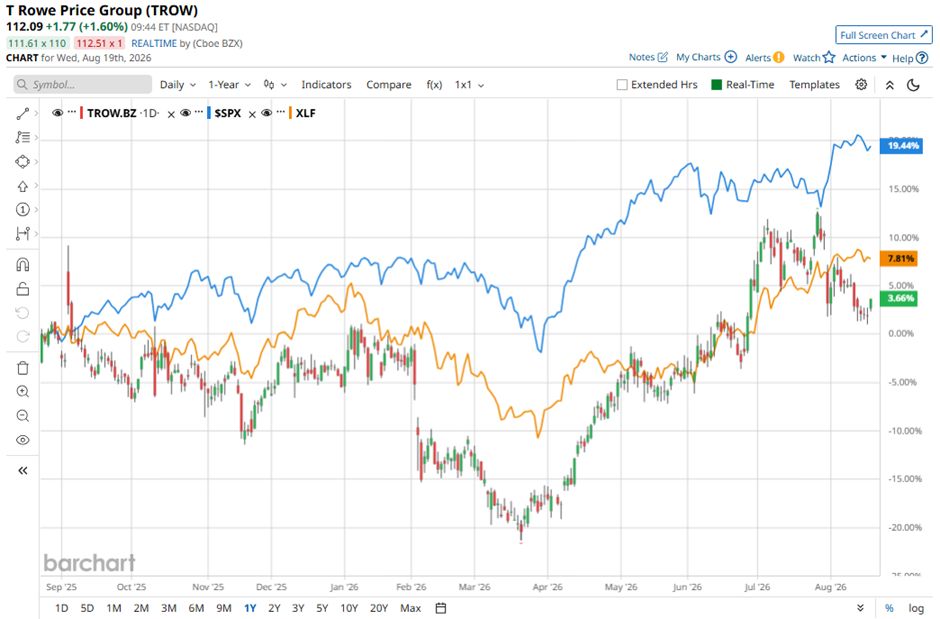The width and height of the screenshot is (940, 619).
Task: Click the Notes edit icon
Action: coord(662,57)
